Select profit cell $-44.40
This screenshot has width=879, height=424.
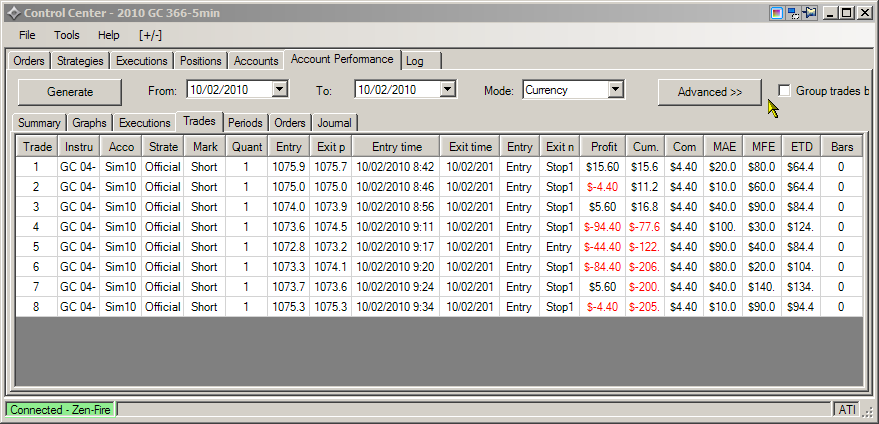(603, 247)
